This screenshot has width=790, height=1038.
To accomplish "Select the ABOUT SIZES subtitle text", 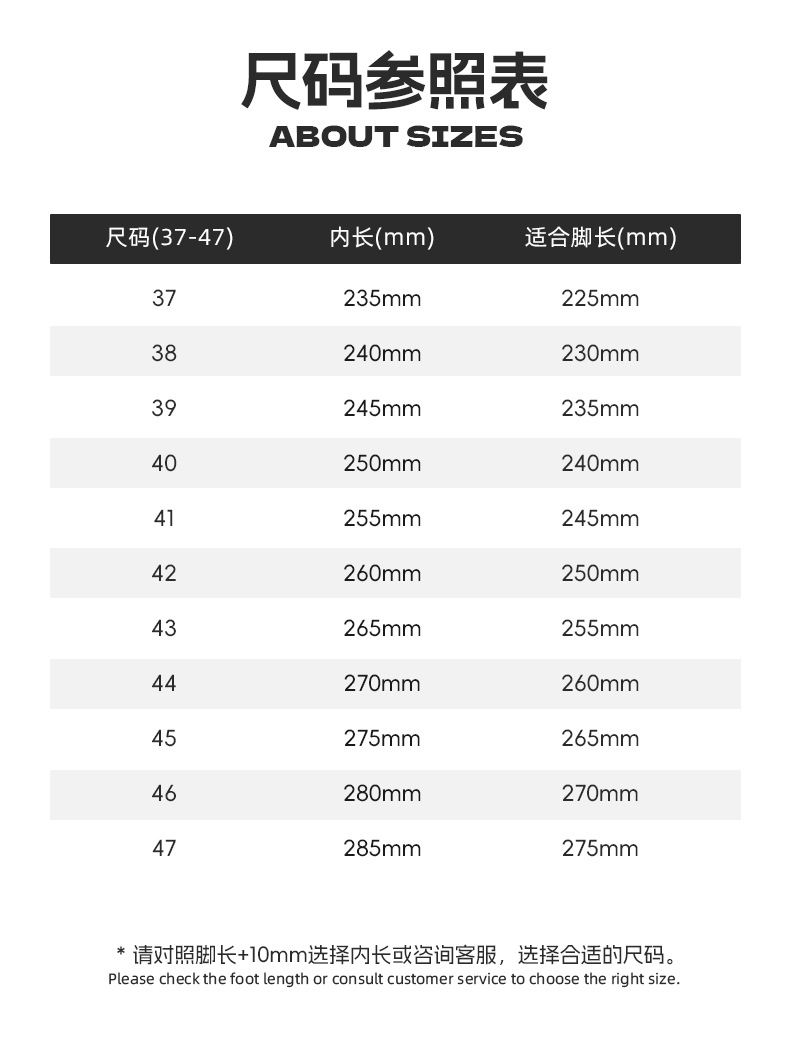I will [x=396, y=137].
